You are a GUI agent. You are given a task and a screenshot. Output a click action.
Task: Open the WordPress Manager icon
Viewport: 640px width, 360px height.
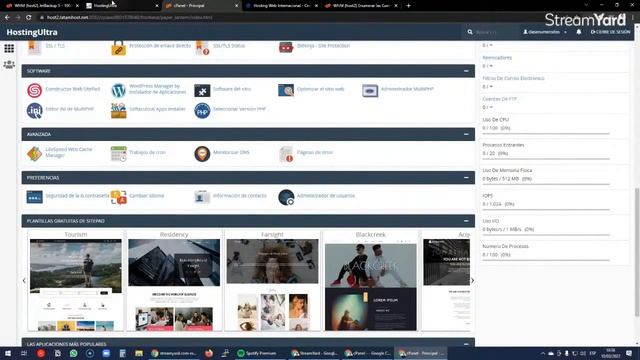119,90
